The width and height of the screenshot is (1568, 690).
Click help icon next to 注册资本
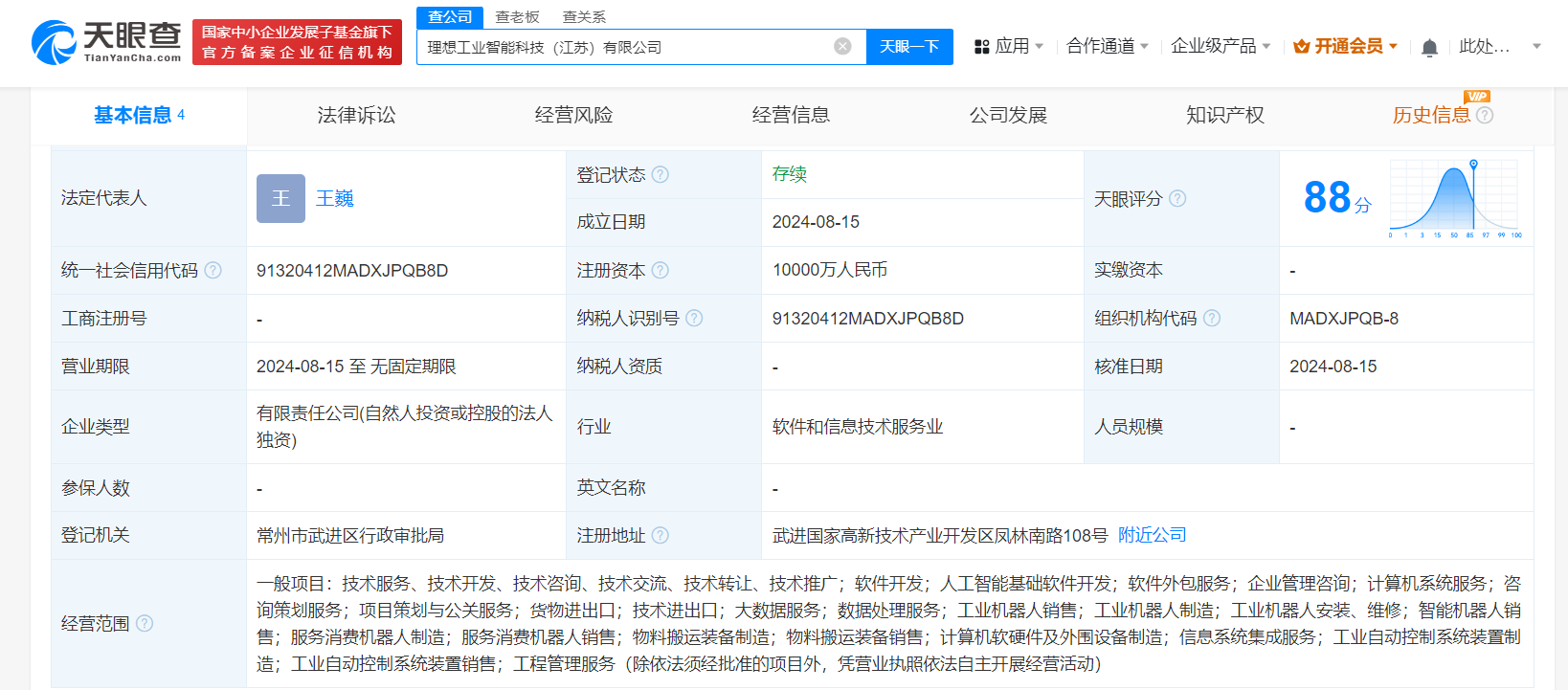click(660, 270)
